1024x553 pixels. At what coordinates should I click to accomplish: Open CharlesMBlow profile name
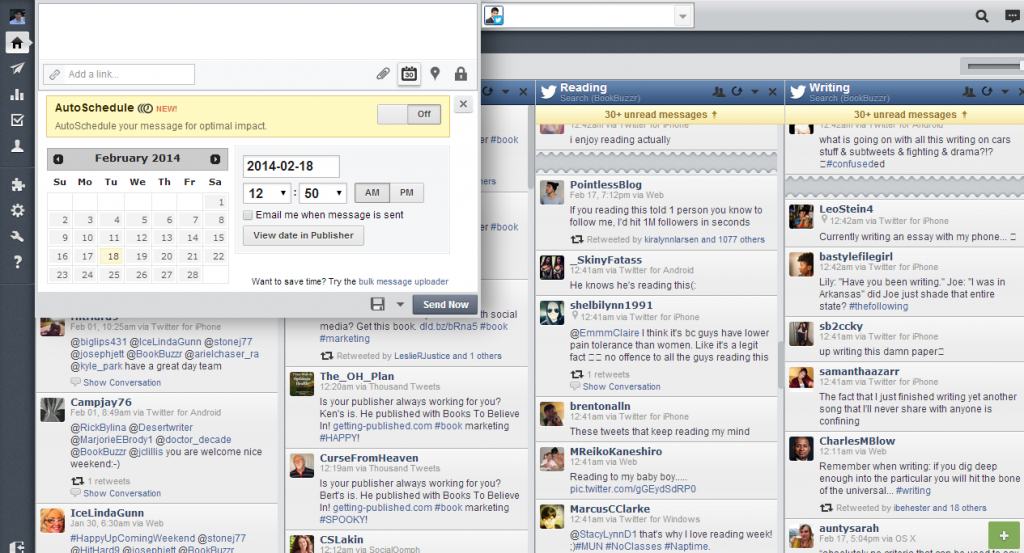click(857, 441)
